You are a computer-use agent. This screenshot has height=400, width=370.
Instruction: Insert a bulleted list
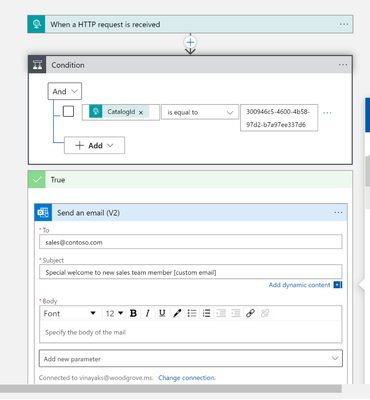click(192, 313)
